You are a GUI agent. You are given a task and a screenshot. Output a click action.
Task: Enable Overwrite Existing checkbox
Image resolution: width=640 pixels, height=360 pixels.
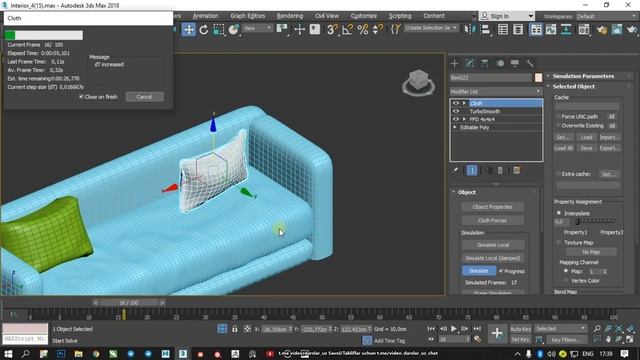[x=558, y=126]
